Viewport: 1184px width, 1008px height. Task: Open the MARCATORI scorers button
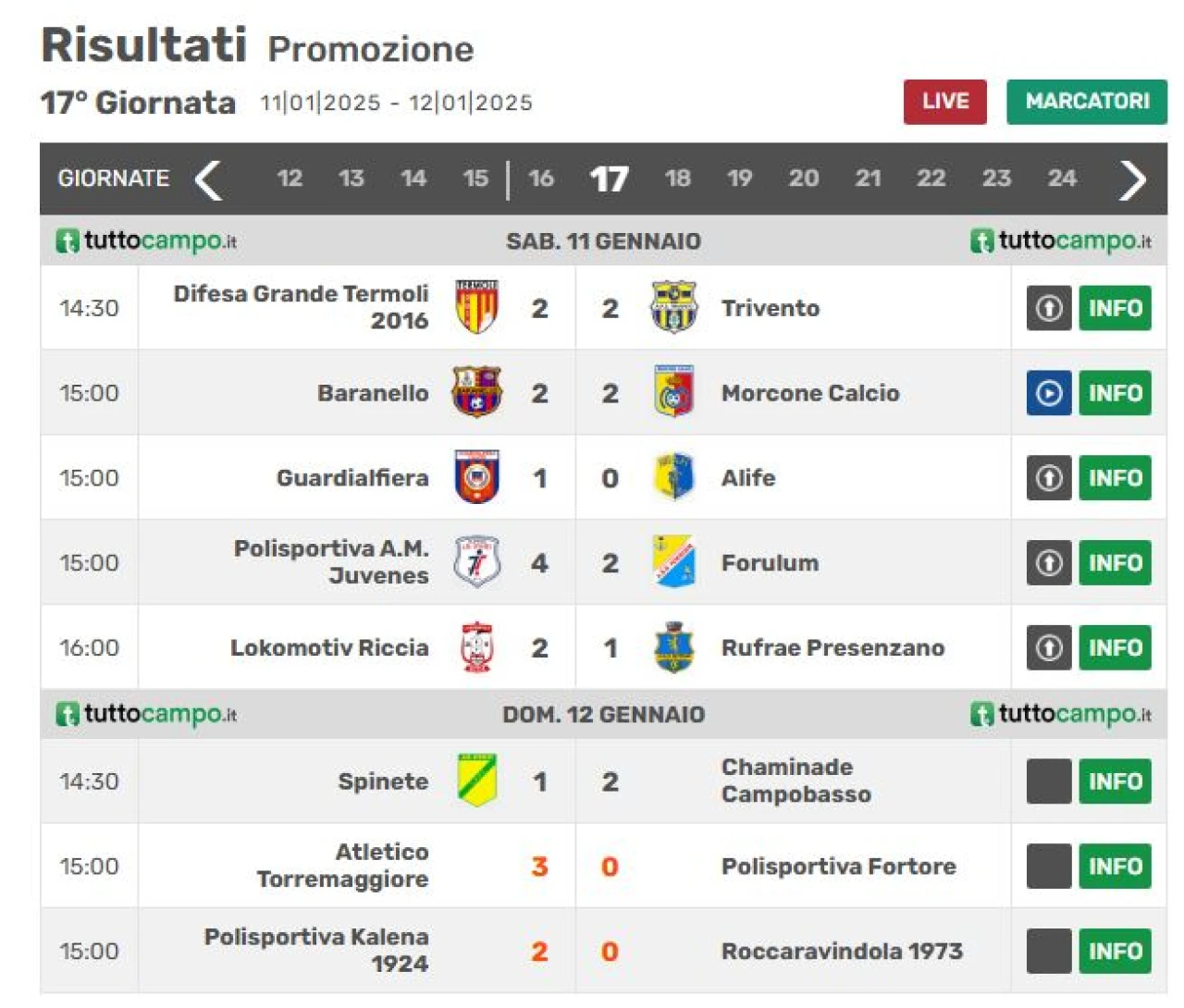tap(1087, 102)
